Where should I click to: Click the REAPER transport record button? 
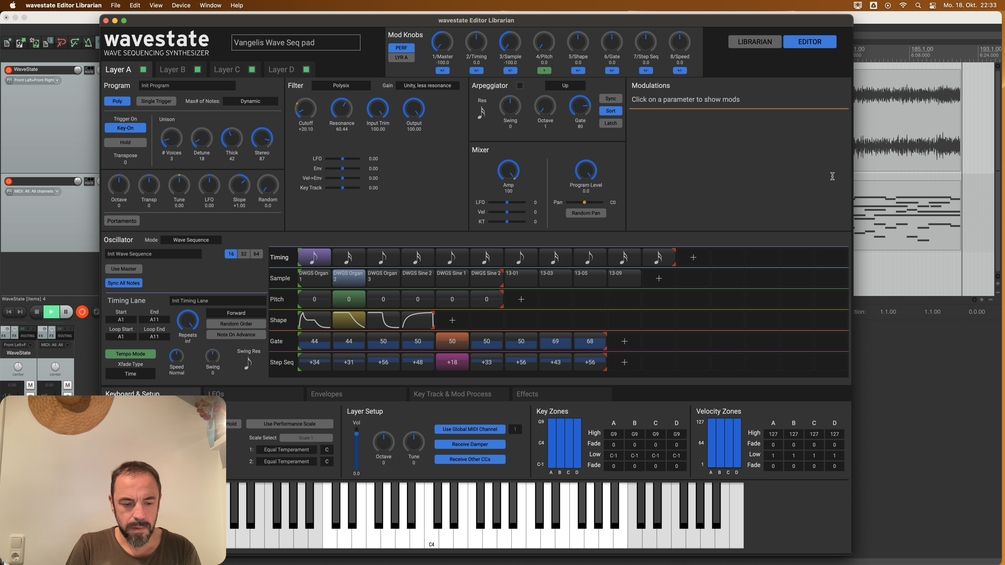click(x=82, y=312)
